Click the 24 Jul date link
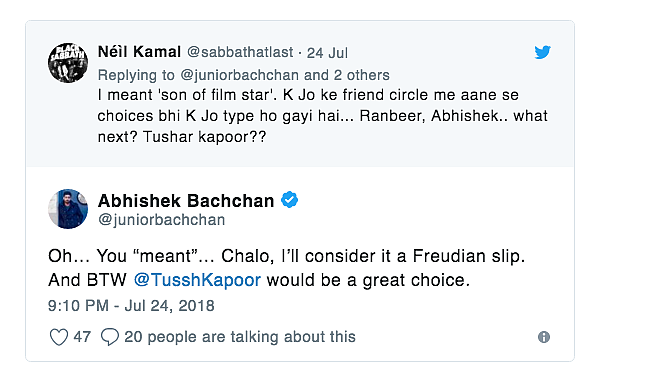Image resolution: width=669 pixels, height=373 pixels. [x=327, y=53]
